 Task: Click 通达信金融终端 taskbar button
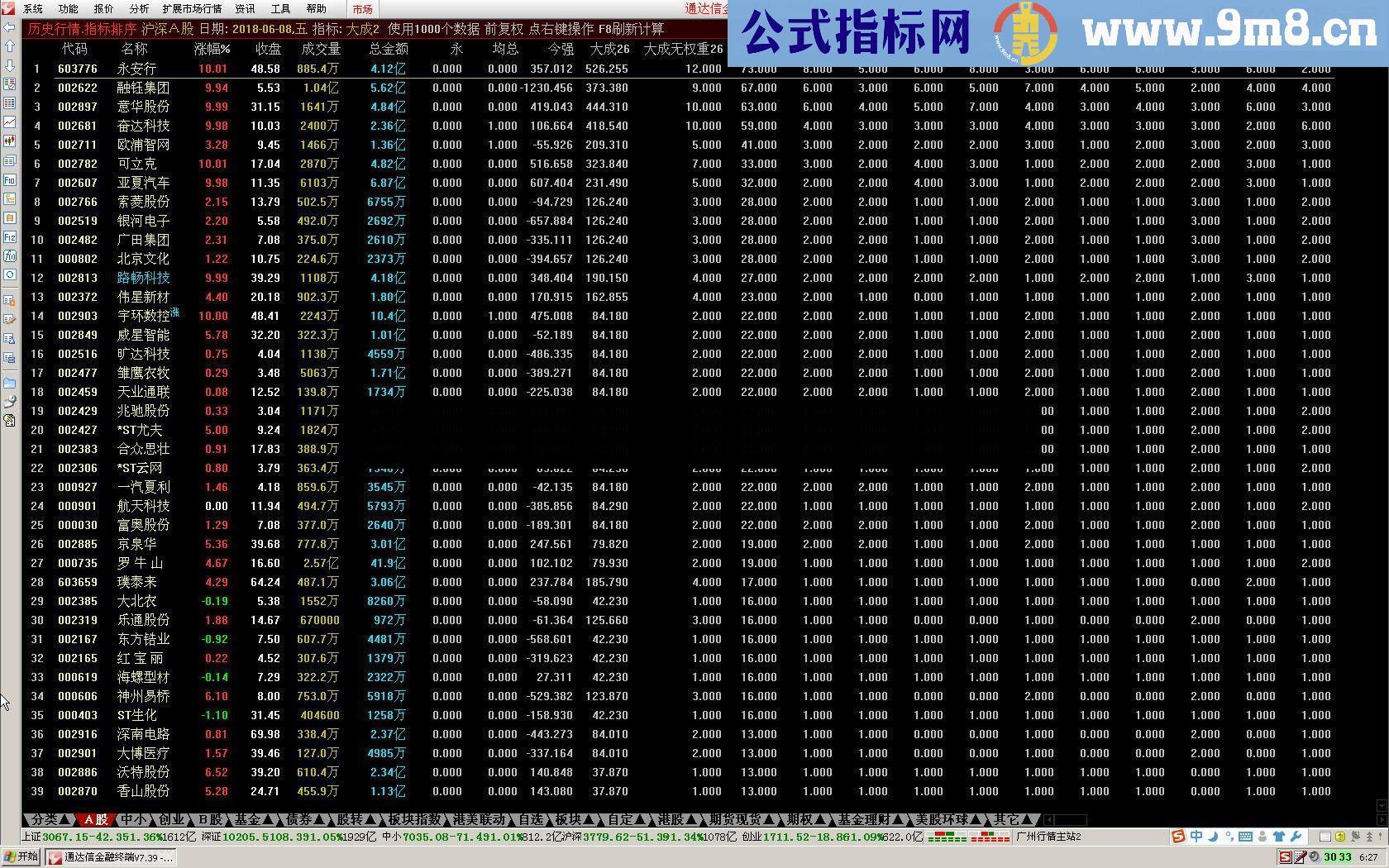[x=110, y=857]
